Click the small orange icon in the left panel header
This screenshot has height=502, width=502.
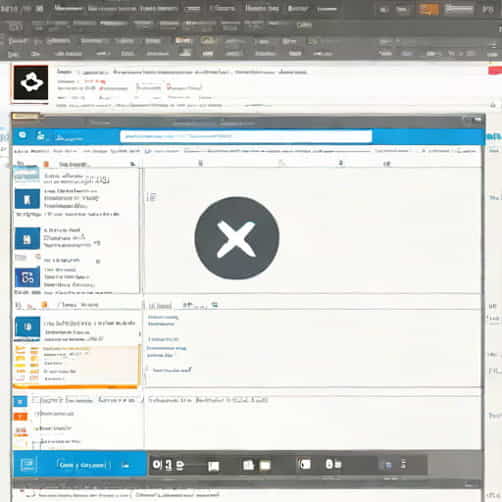point(46,164)
